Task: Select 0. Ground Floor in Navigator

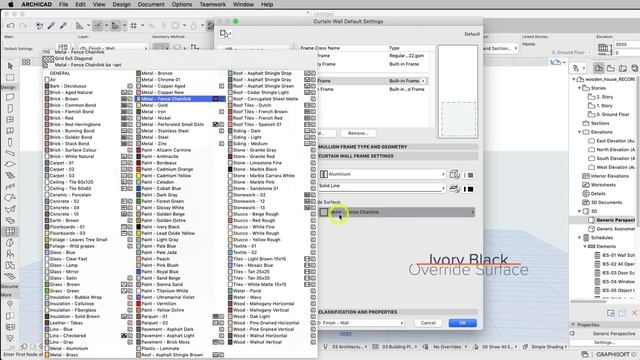Action: 609,115
